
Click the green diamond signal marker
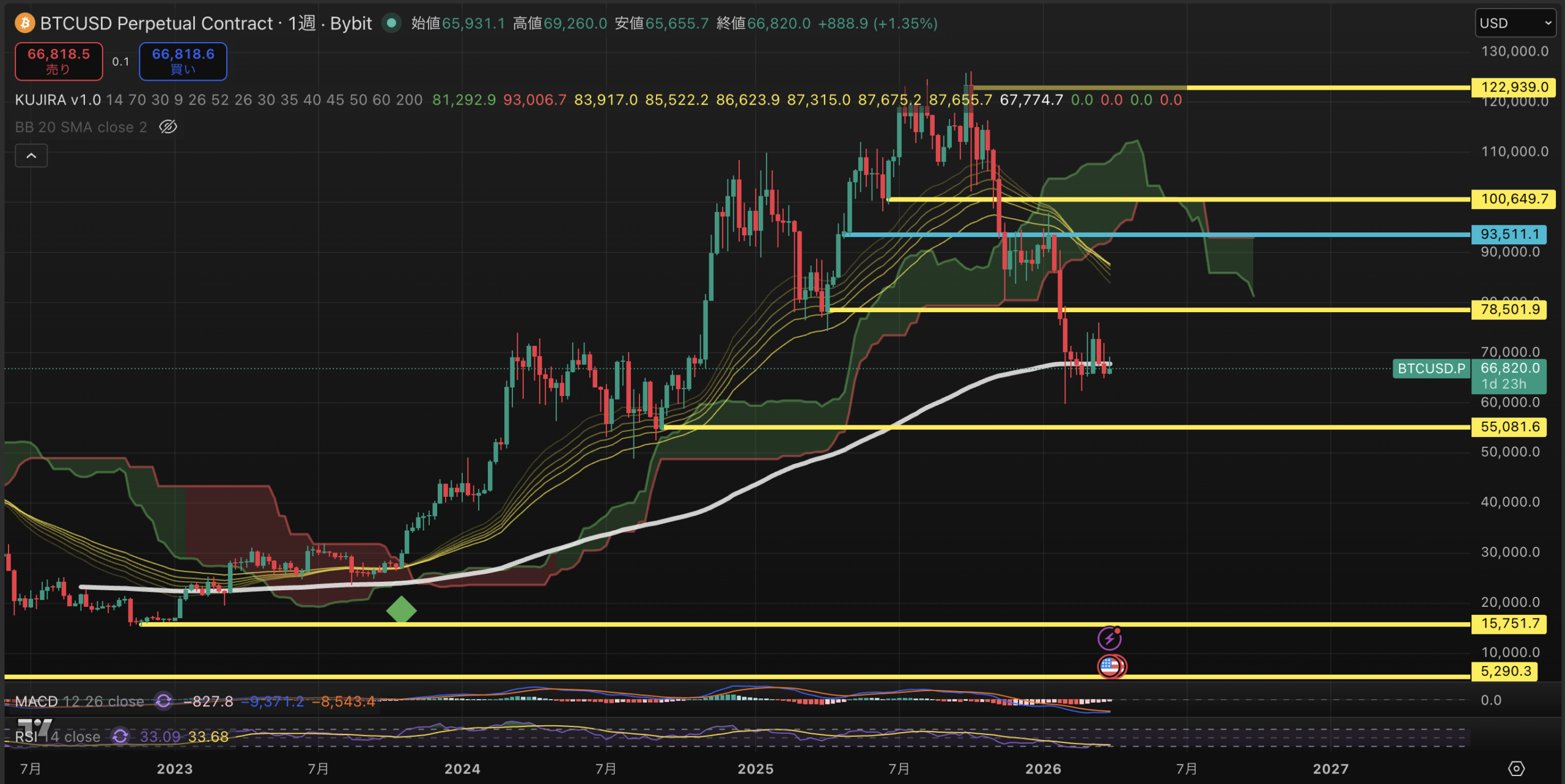coord(402,610)
